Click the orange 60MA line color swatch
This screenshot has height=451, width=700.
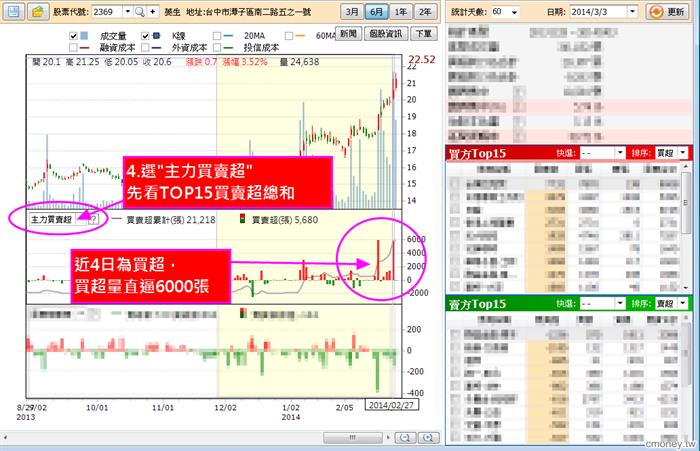pos(300,36)
